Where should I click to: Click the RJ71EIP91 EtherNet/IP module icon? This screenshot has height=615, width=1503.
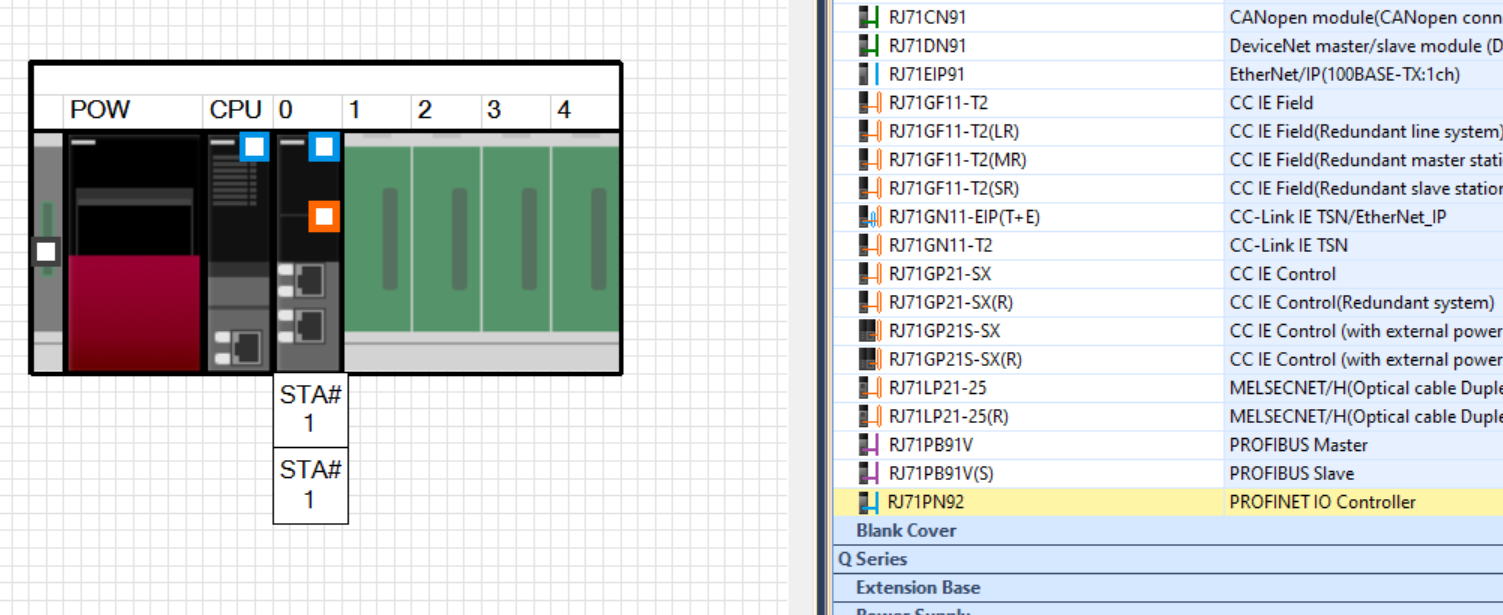point(869,74)
